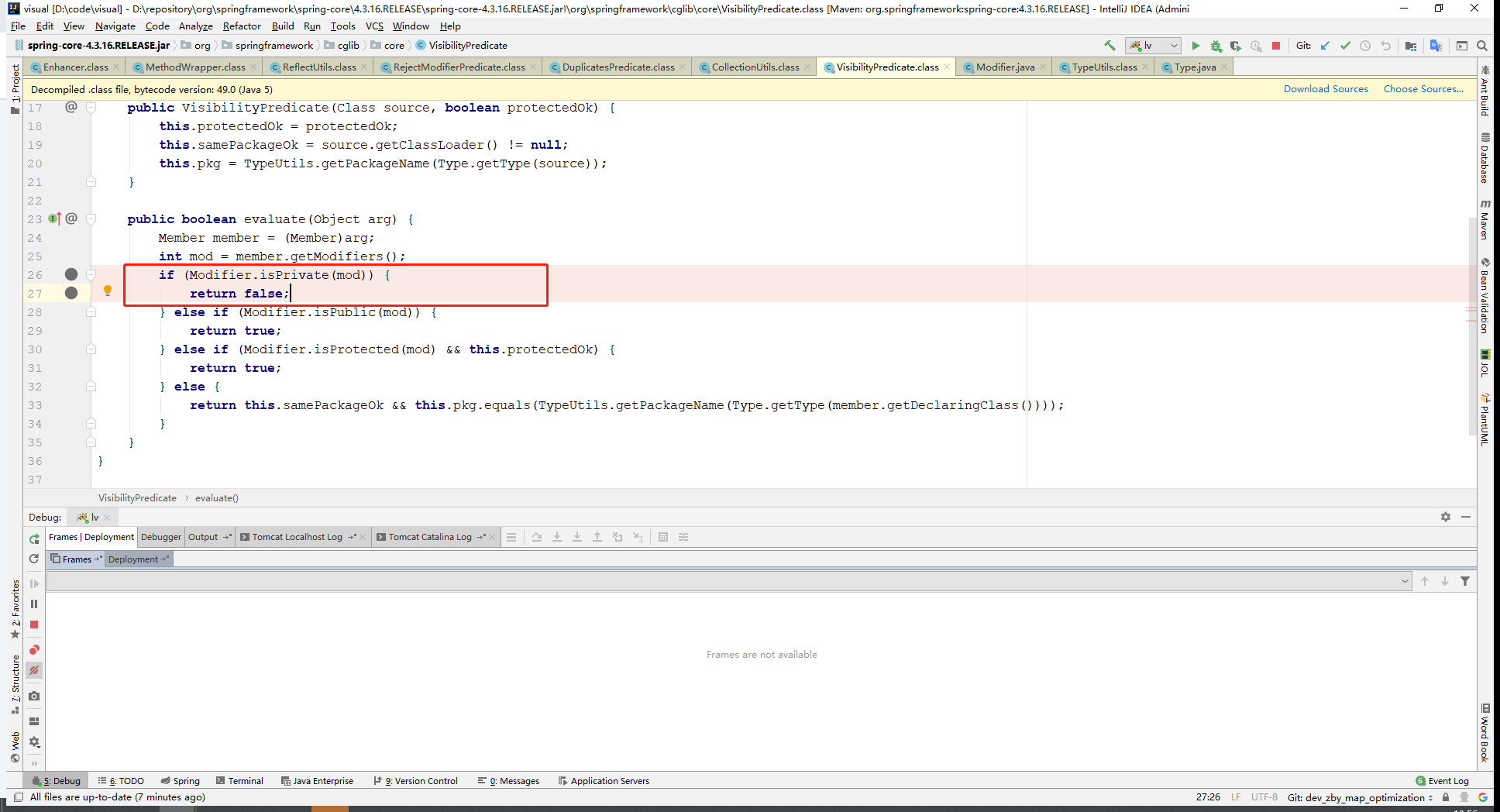Open the Analyze menu
Image resolution: width=1500 pixels, height=812 pixels.
tap(196, 26)
